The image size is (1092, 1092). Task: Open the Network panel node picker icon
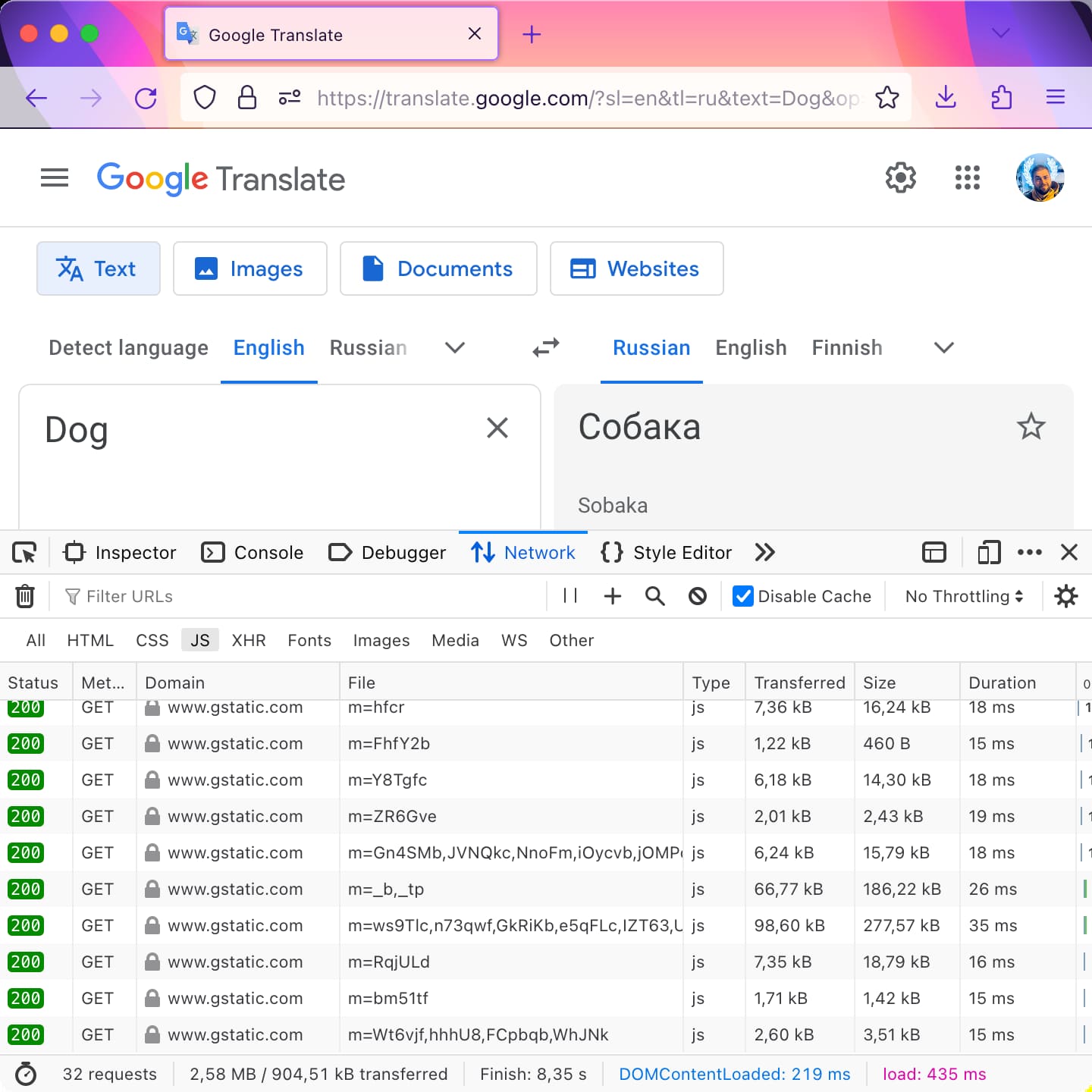(x=24, y=553)
